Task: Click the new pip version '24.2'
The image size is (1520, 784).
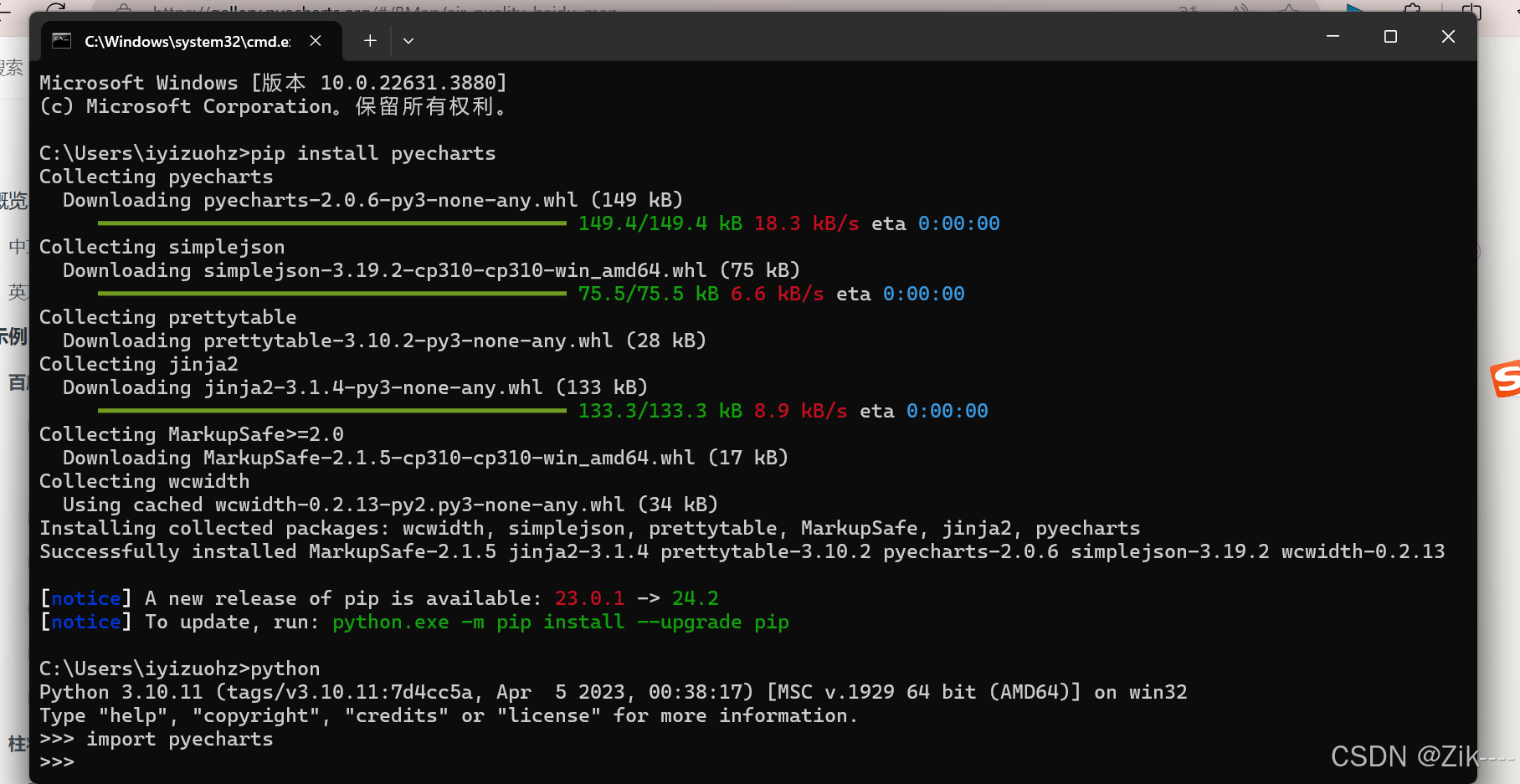Action: pyautogui.click(x=696, y=598)
